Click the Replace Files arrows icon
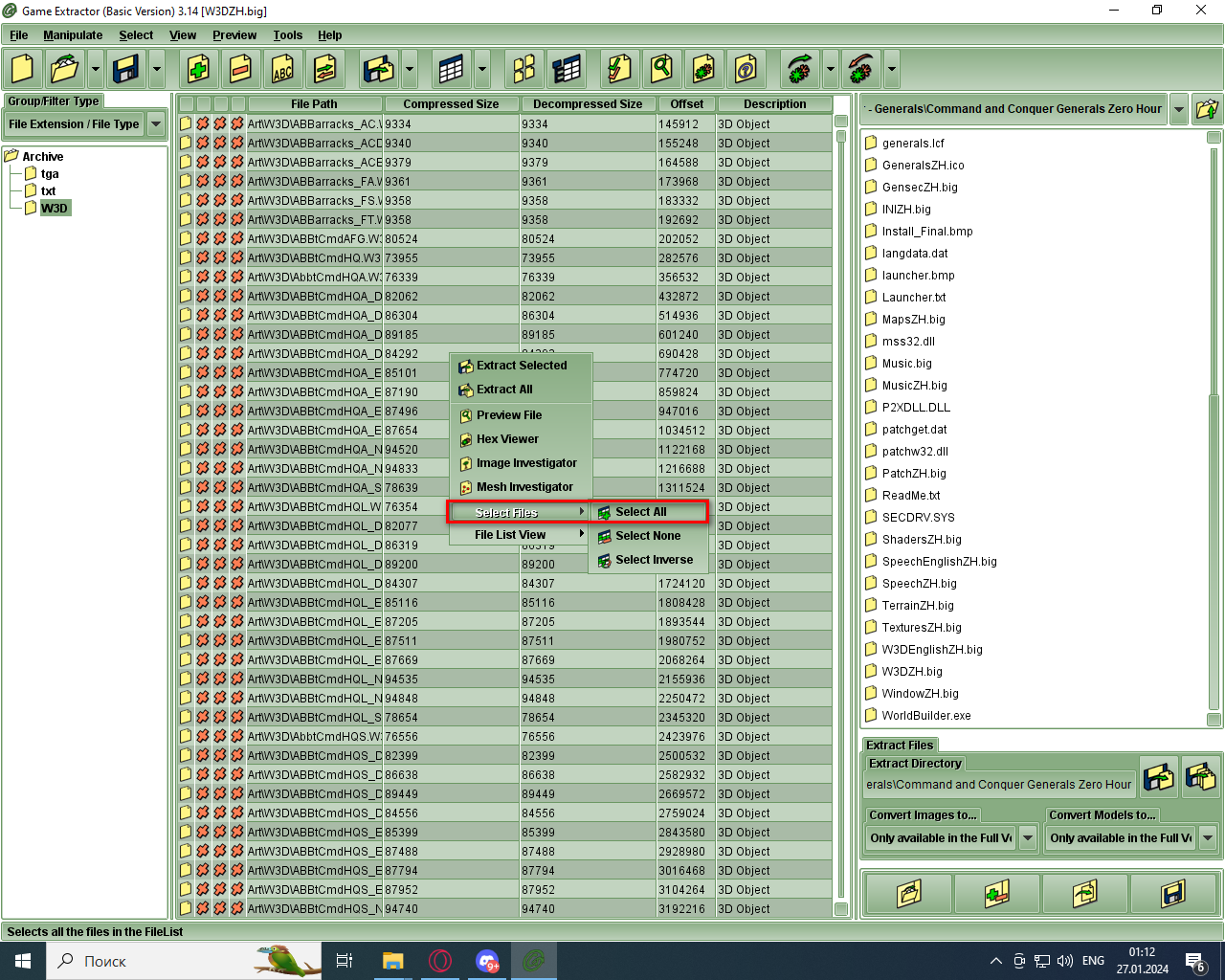1225x980 pixels. point(324,69)
